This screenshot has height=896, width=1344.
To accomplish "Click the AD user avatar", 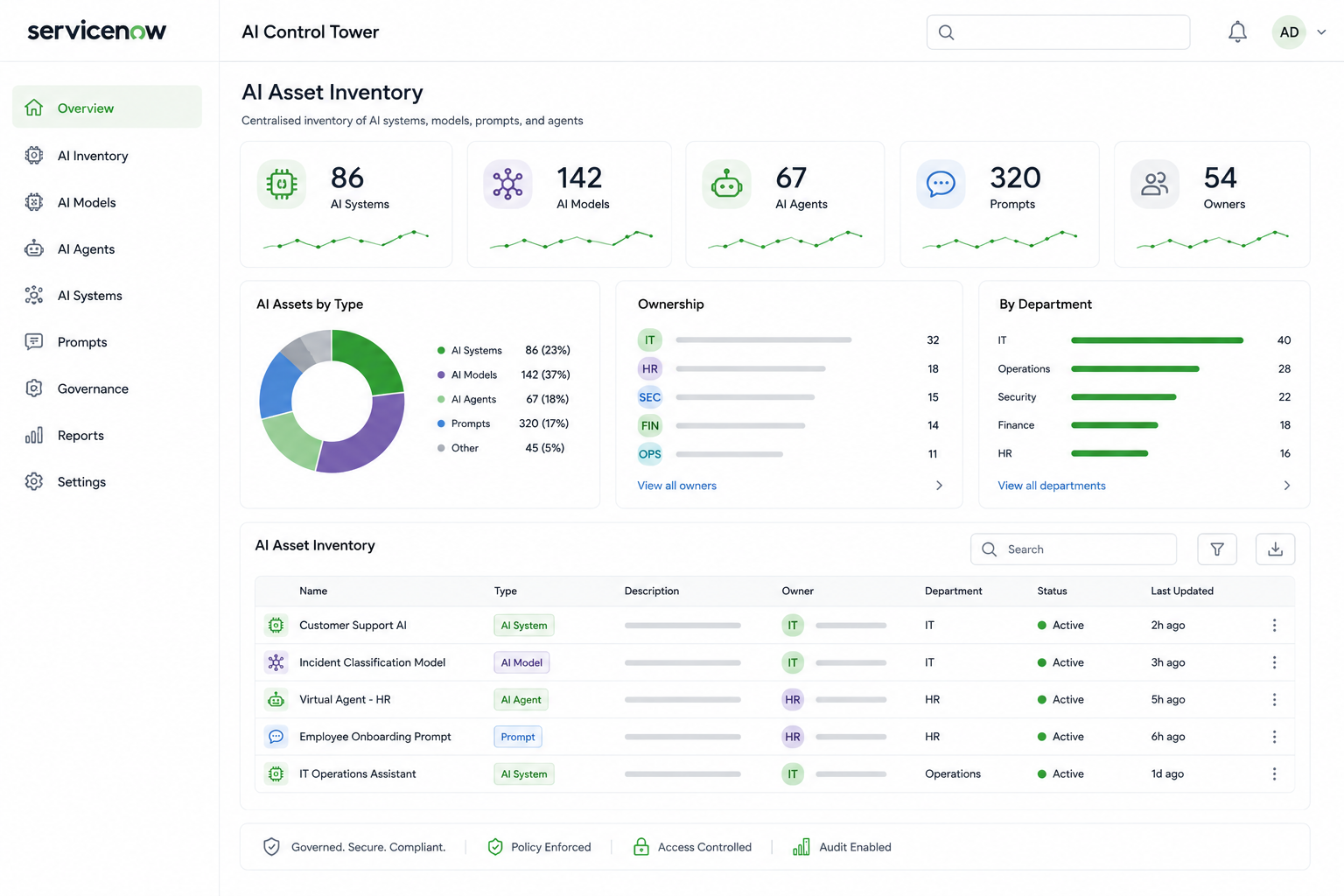I will click(x=1289, y=32).
